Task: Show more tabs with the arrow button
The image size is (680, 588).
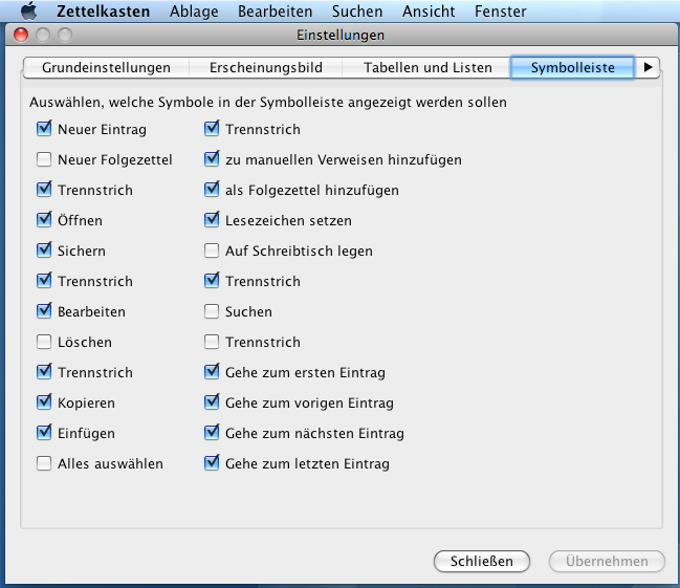Action: 648,68
